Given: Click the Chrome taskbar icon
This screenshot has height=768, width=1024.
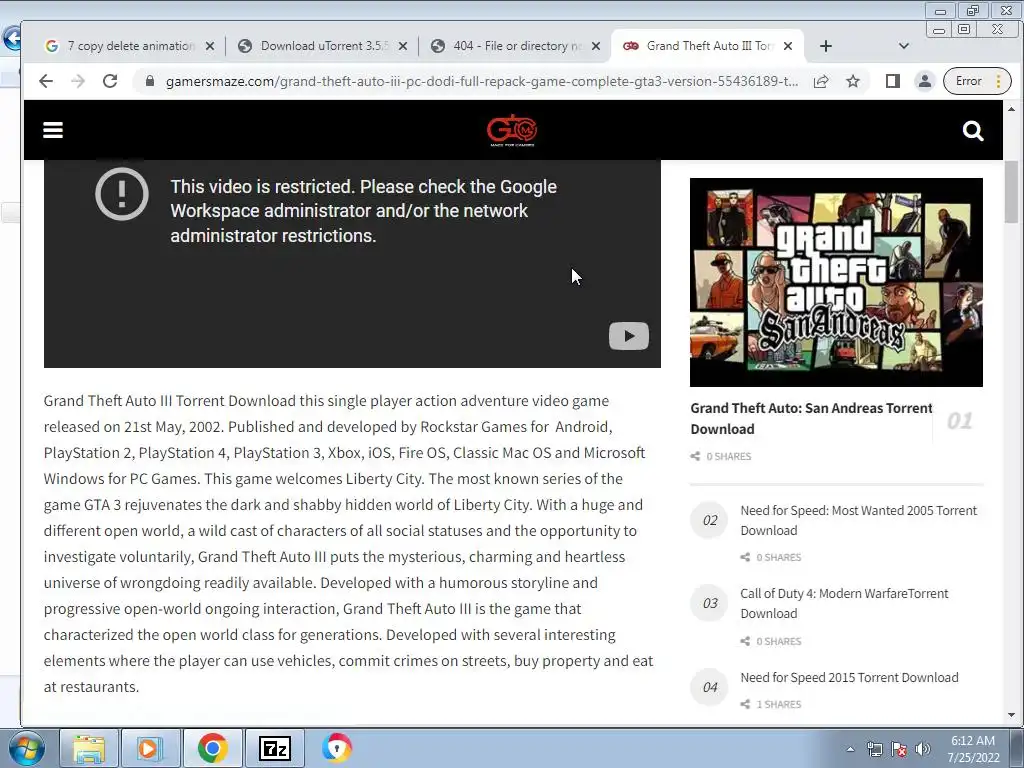Looking at the screenshot, I should (212, 748).
